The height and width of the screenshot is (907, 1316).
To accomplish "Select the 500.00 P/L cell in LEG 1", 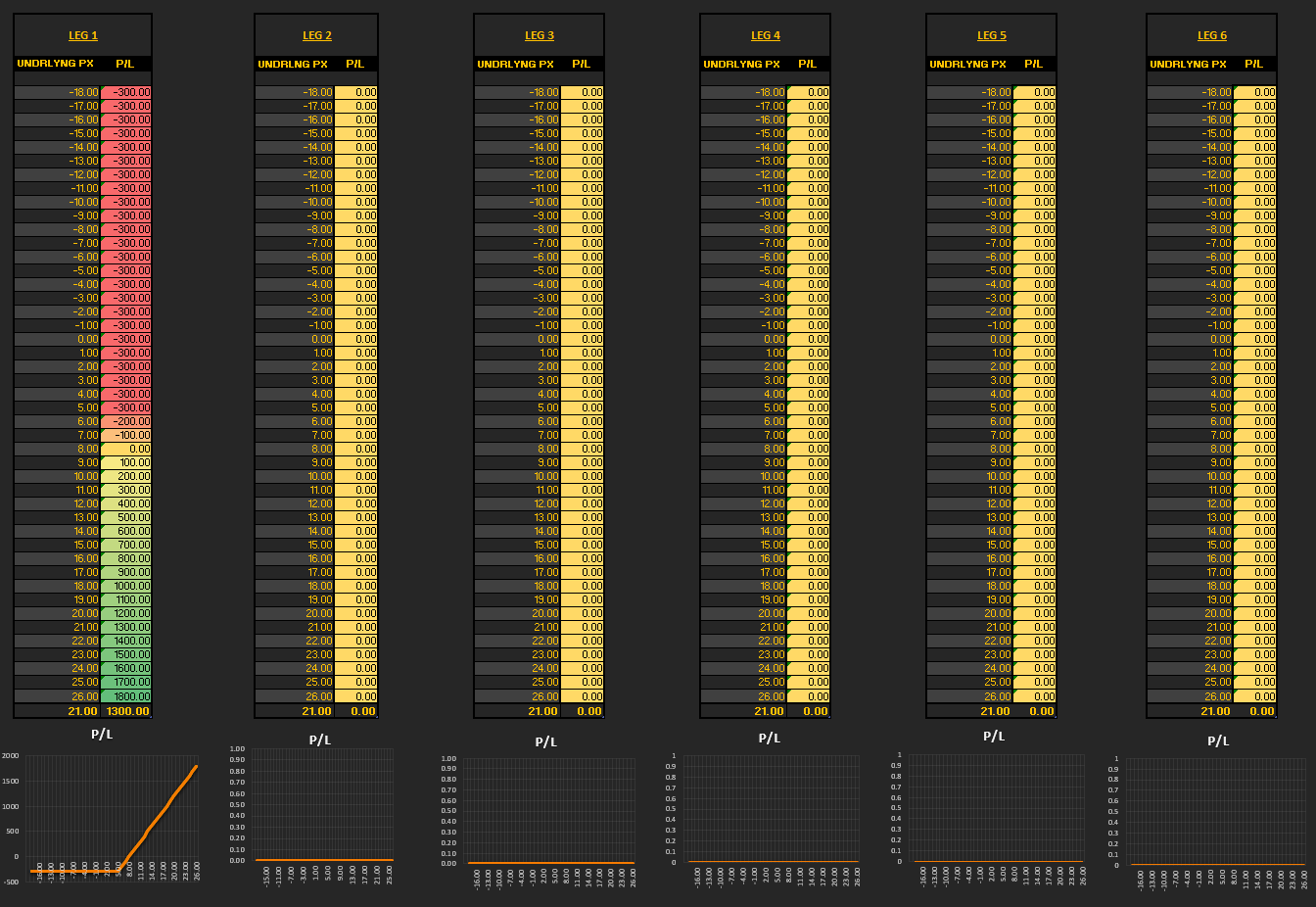I will pyautogui.click(x=126, y=517).
